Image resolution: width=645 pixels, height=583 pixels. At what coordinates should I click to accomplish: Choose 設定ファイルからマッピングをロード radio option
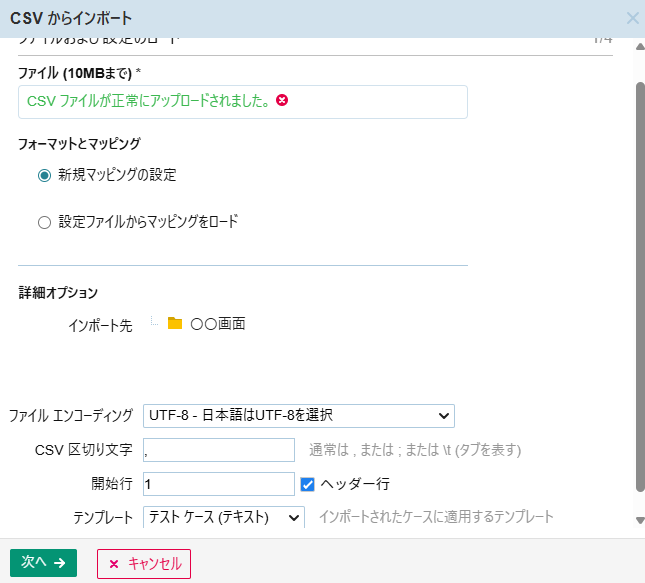[44, 223]
